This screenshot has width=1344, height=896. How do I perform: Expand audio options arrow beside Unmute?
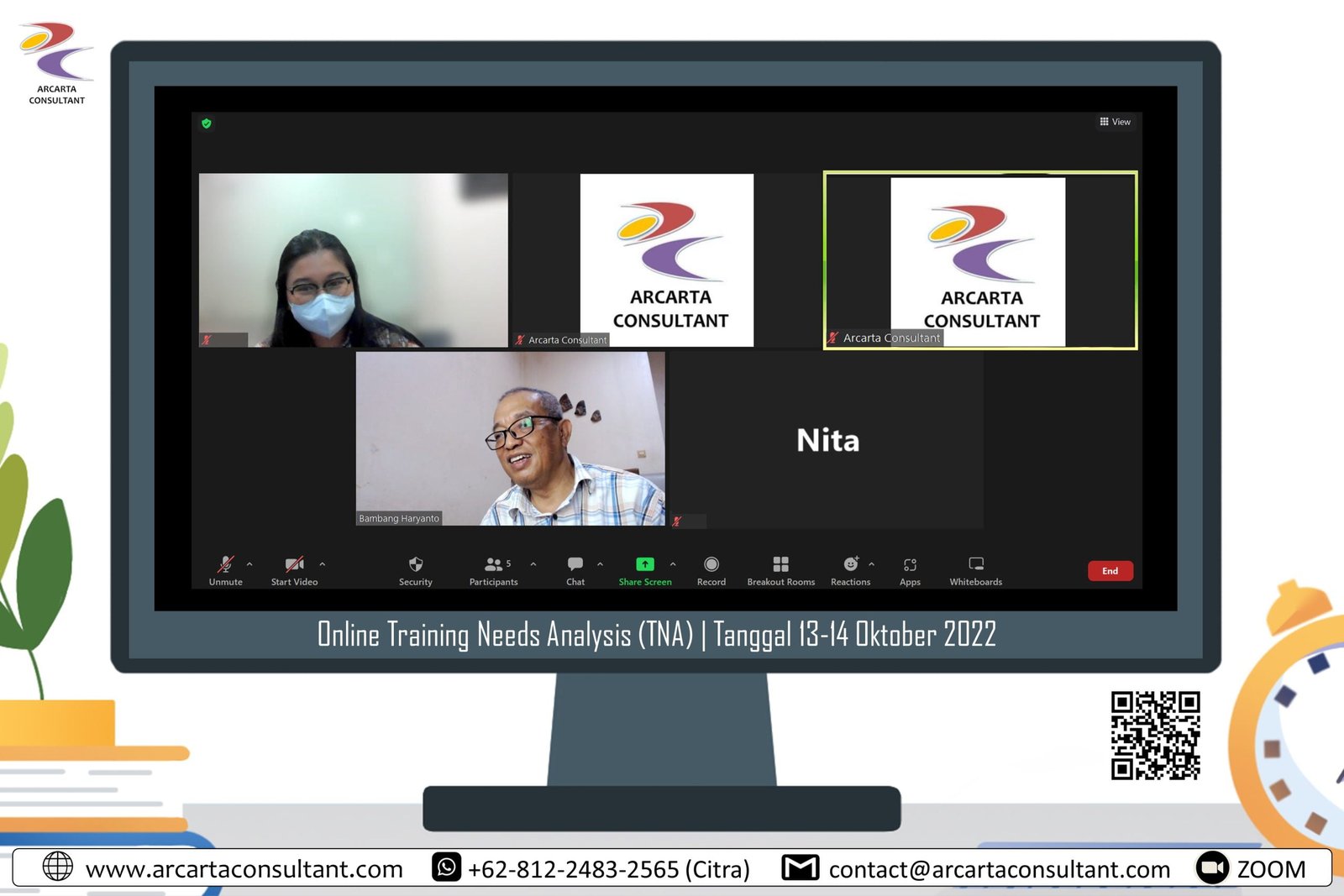click(249, 564)
